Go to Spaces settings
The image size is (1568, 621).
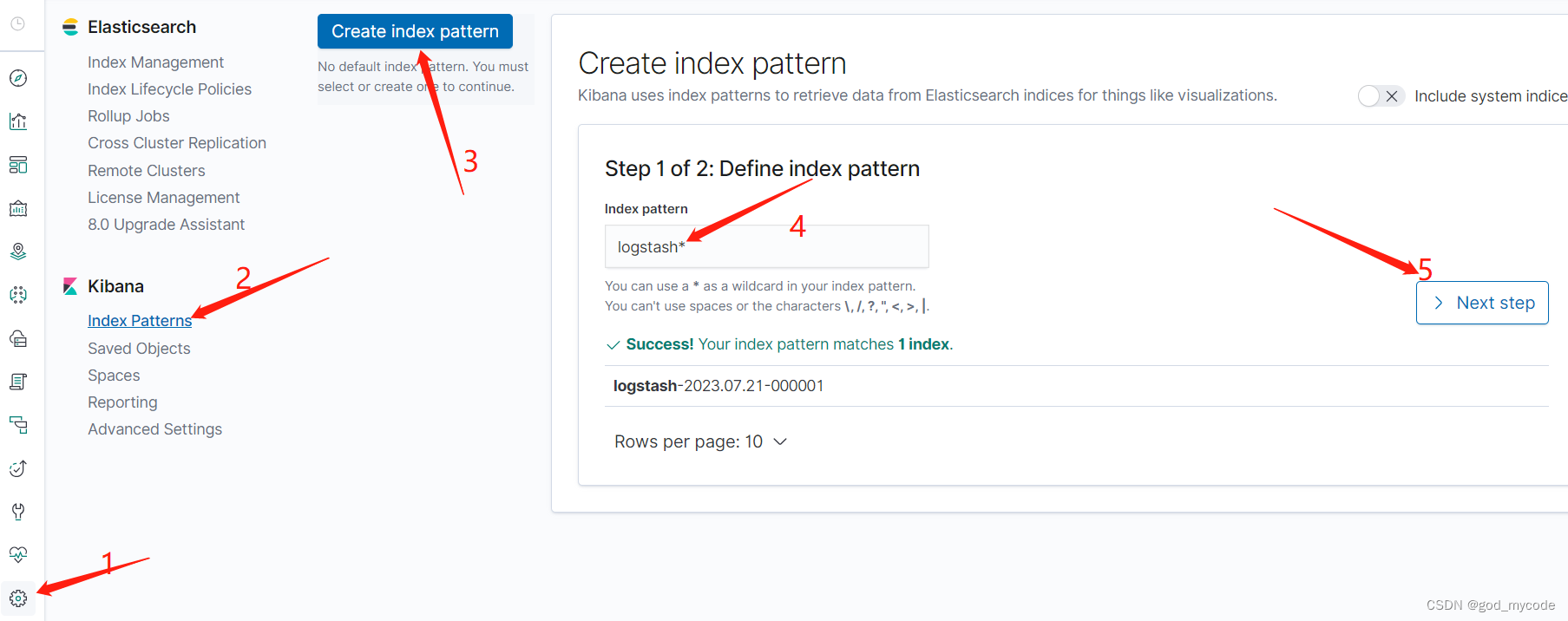point(114,376)
